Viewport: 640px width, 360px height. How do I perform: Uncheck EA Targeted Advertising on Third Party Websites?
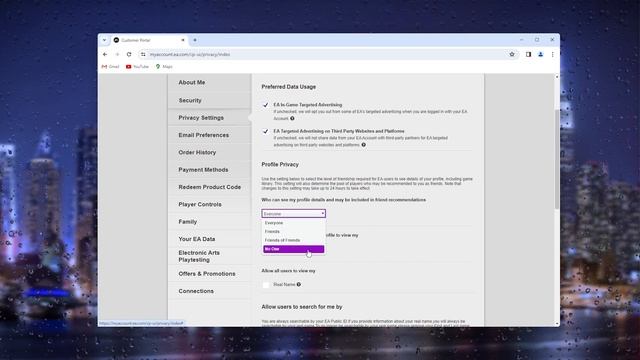266,131
